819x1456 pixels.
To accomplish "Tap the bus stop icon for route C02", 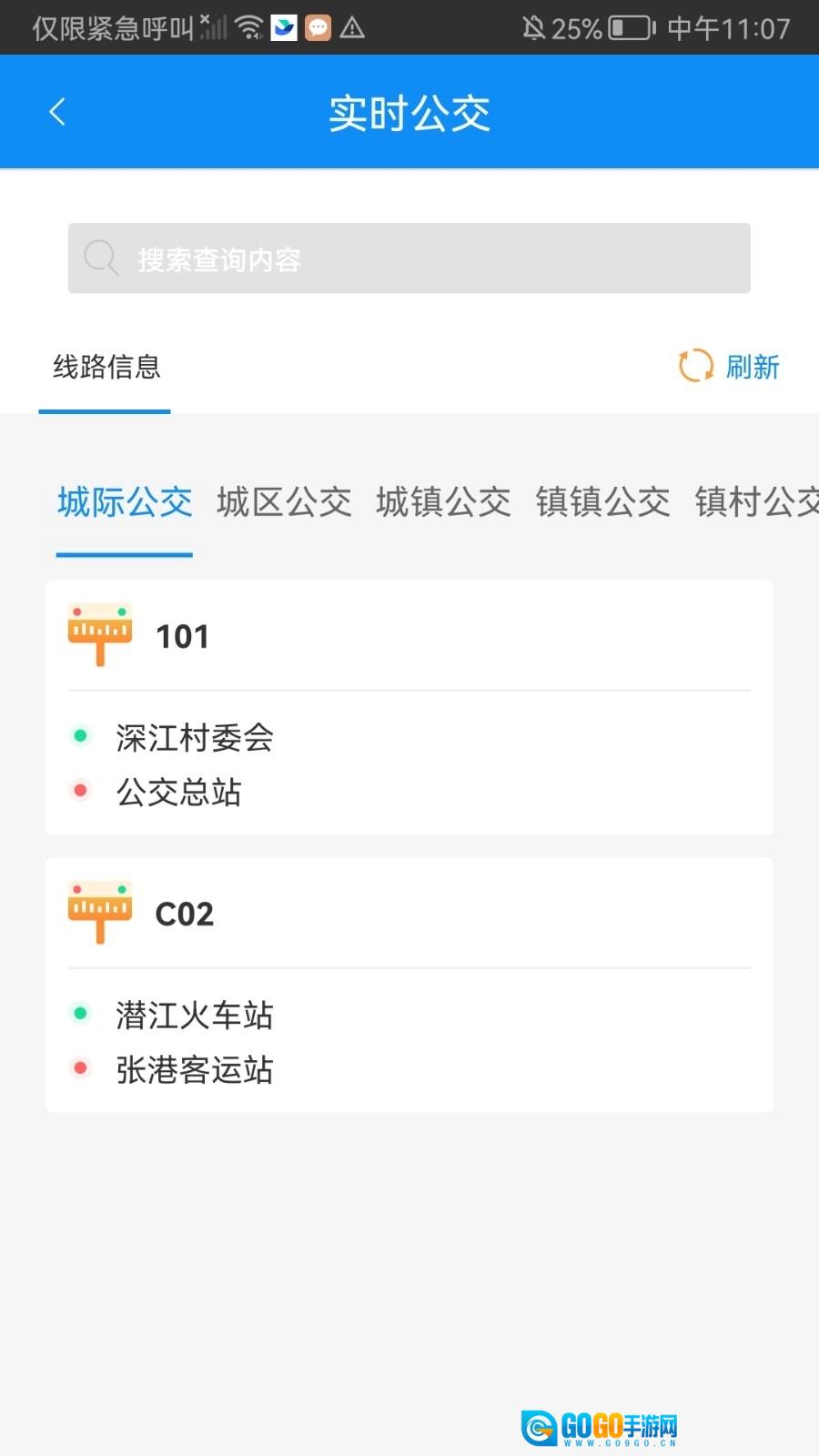I will pos(100,912).
